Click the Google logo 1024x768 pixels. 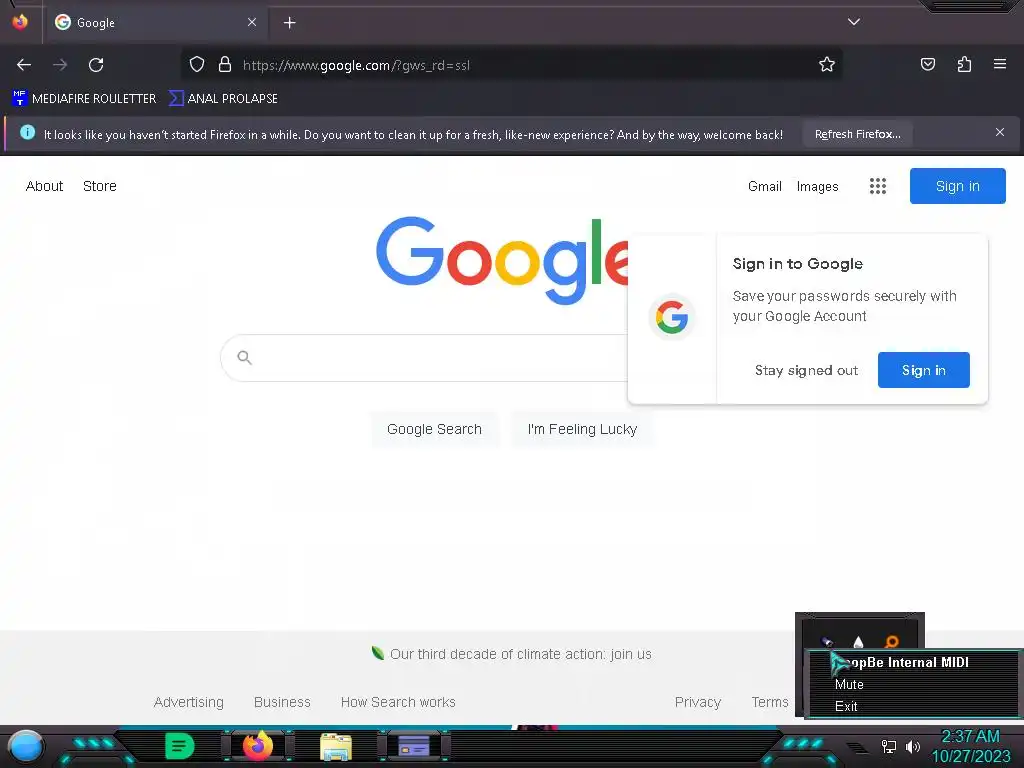click(x=503, y=260)
